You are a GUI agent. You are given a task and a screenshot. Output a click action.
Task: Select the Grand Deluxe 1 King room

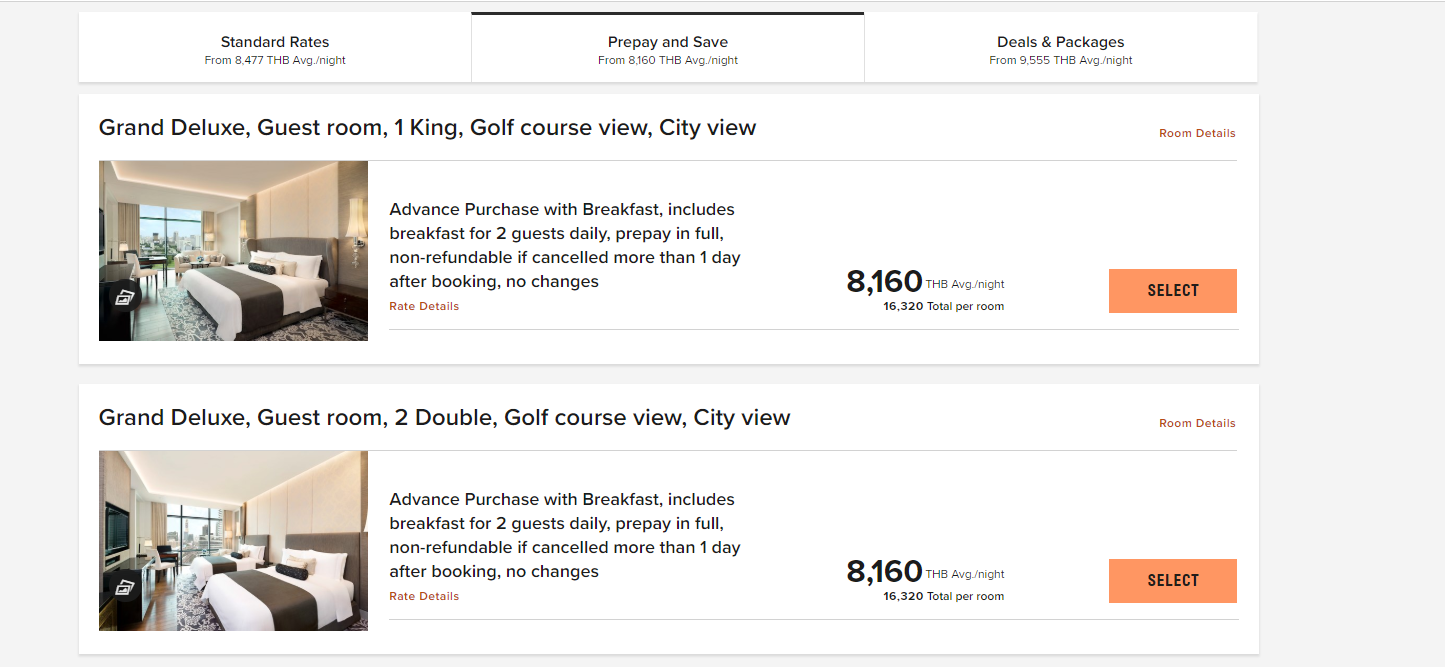[1172, 290]
